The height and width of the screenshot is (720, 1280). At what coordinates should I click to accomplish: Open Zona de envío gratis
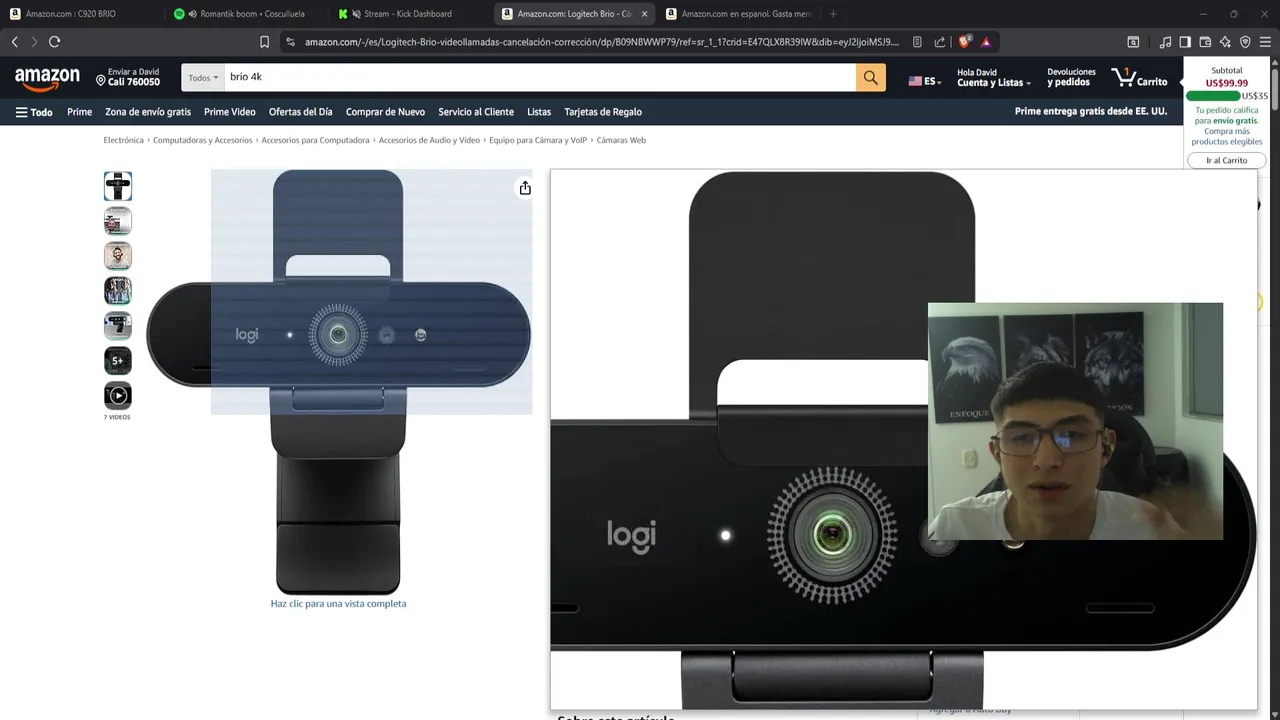point(148,112)
